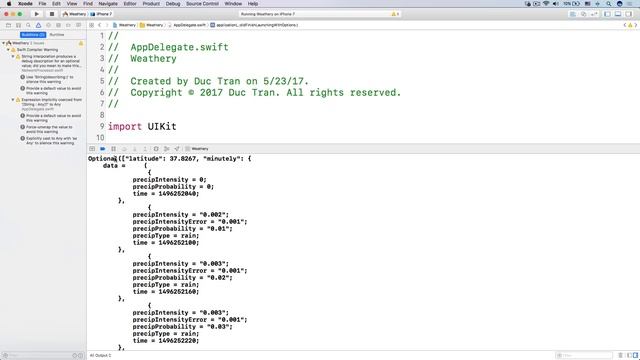
Task: Choose the iPhone 7 destination
Action: tap(101, 14)
